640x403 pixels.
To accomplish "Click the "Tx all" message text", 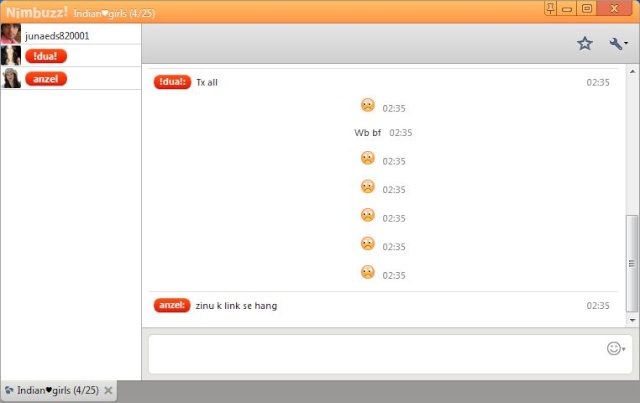I will [207, 82].
